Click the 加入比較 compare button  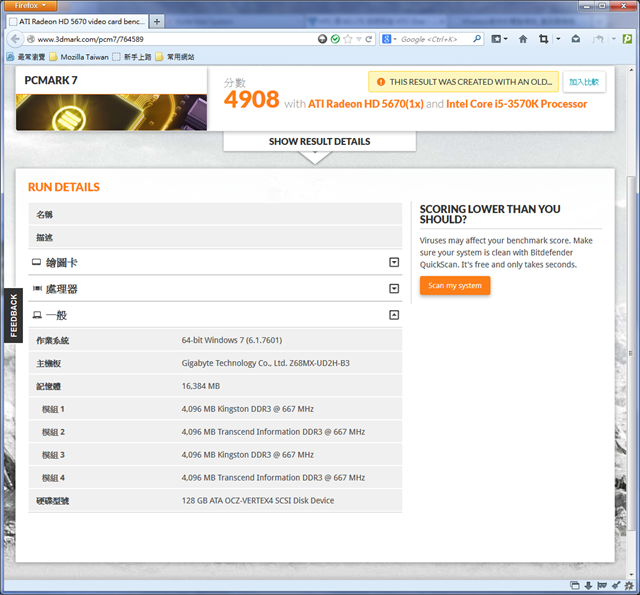click(x=584, y=82)
